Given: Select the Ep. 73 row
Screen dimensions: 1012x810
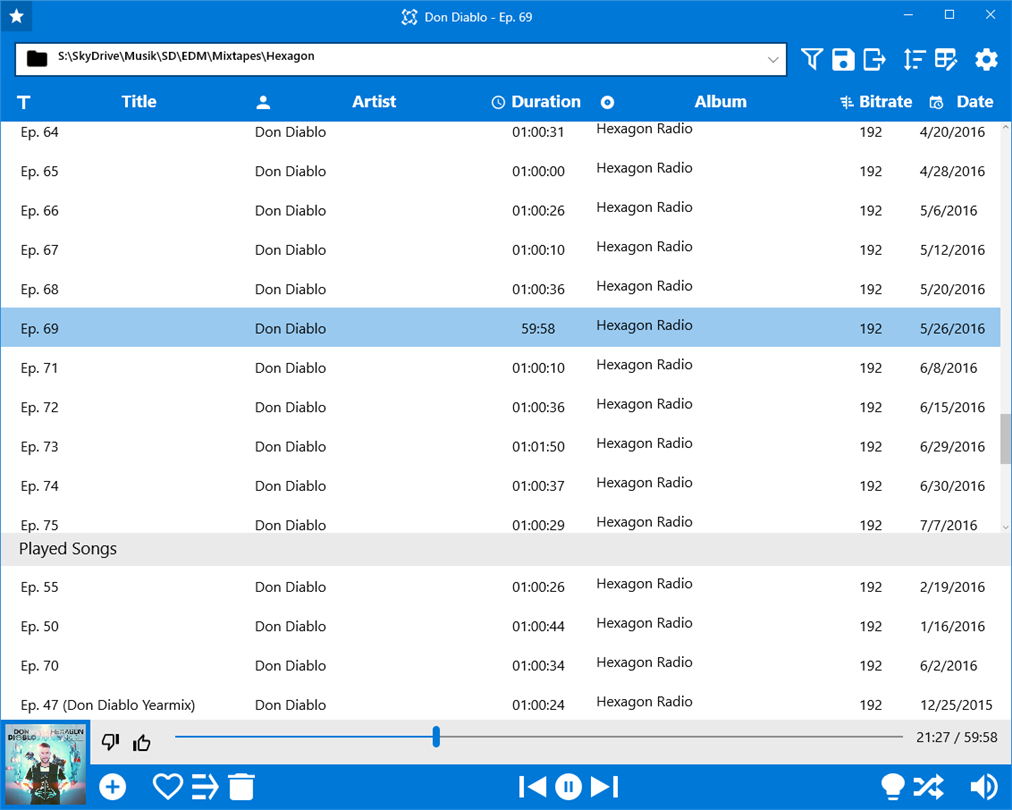Looking at the screenshot, I should click(501, 447).
